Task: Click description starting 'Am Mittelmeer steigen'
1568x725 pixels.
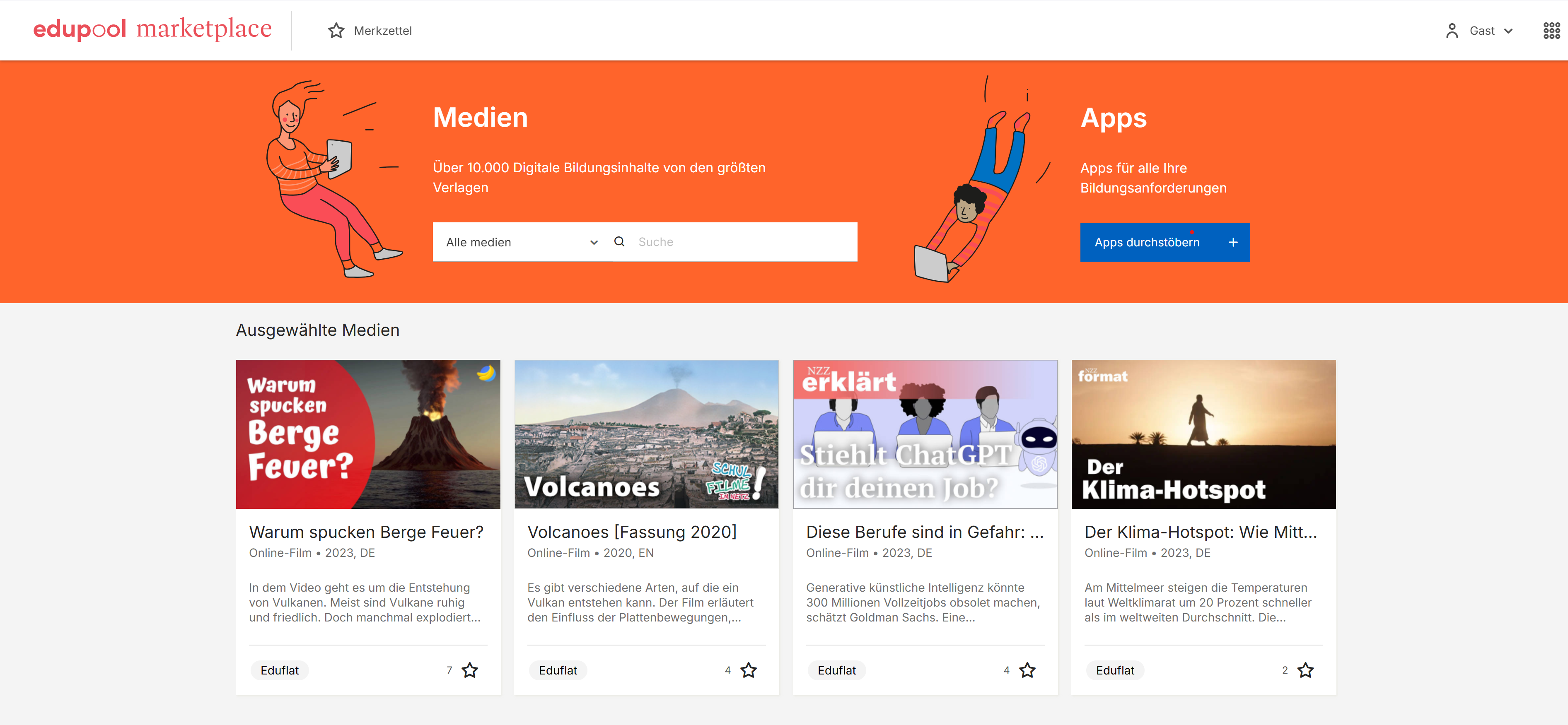Action: (1198, 602)
